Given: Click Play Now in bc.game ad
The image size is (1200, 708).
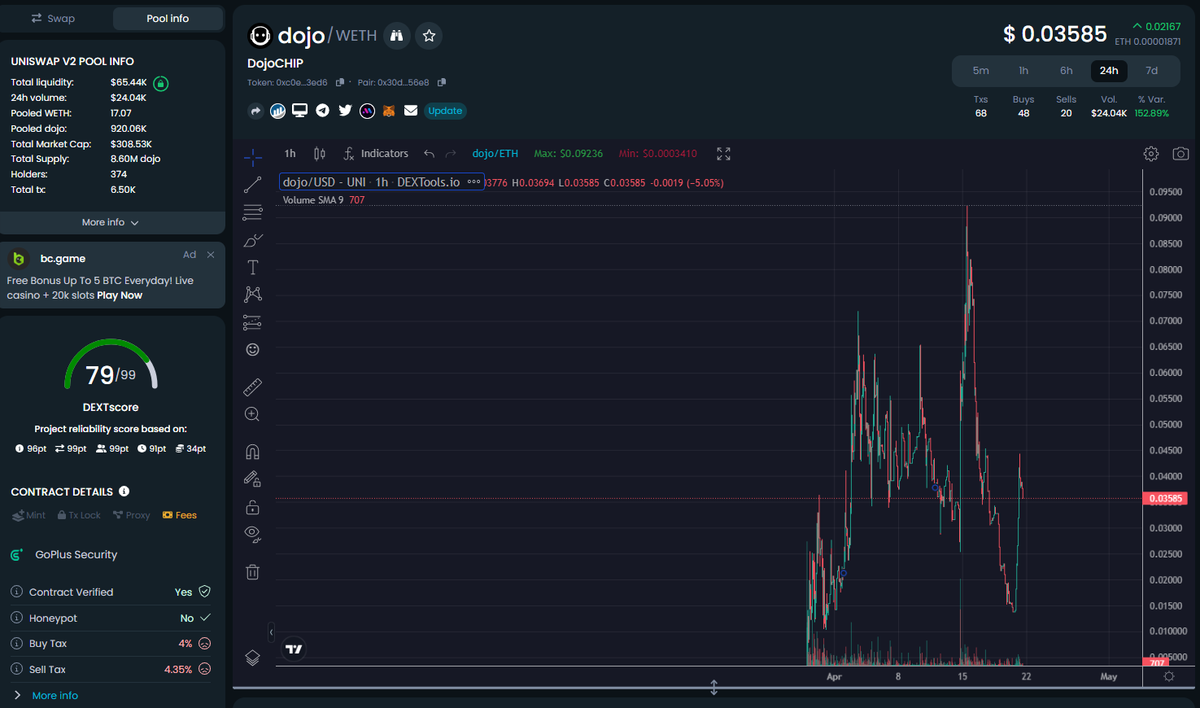Looking at the screenshot, I should [x=119, y=295].
